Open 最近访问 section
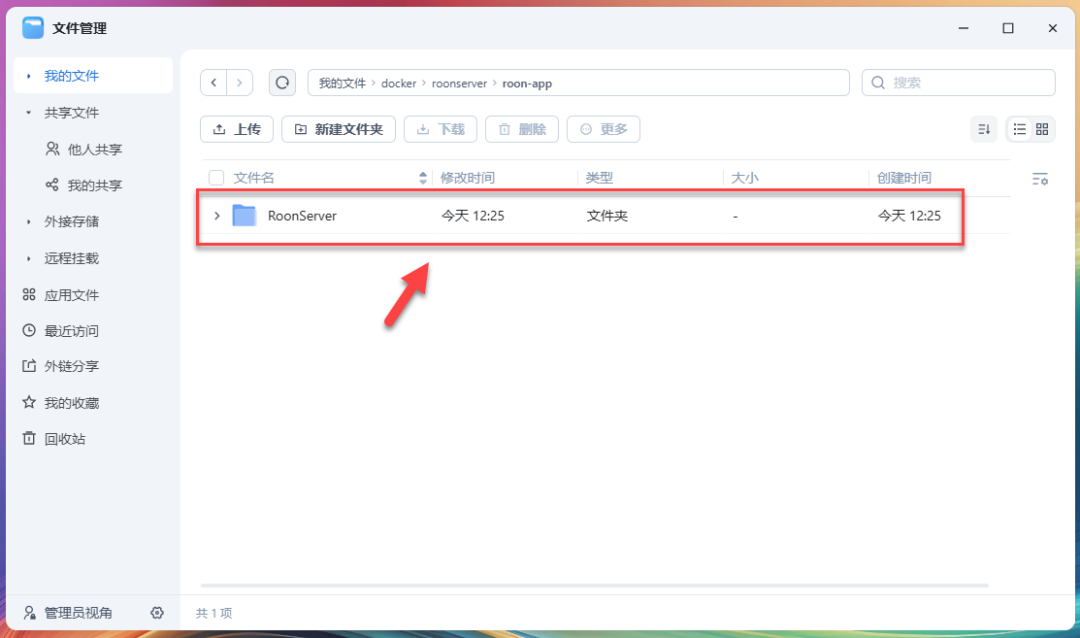The width and height of the screenshot is (1080, 638). [x=61, y=331]
